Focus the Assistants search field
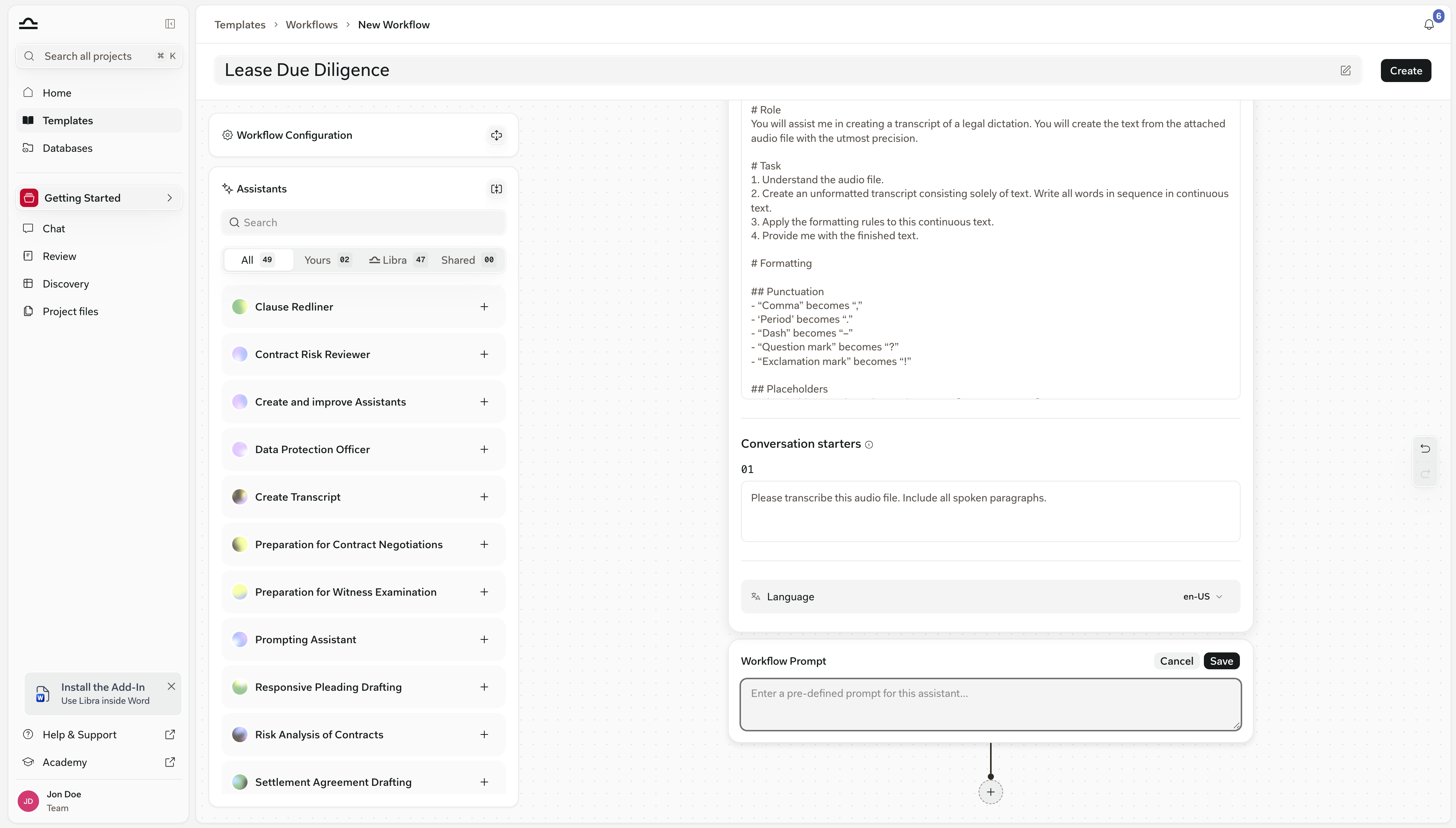 click(363, 222)
